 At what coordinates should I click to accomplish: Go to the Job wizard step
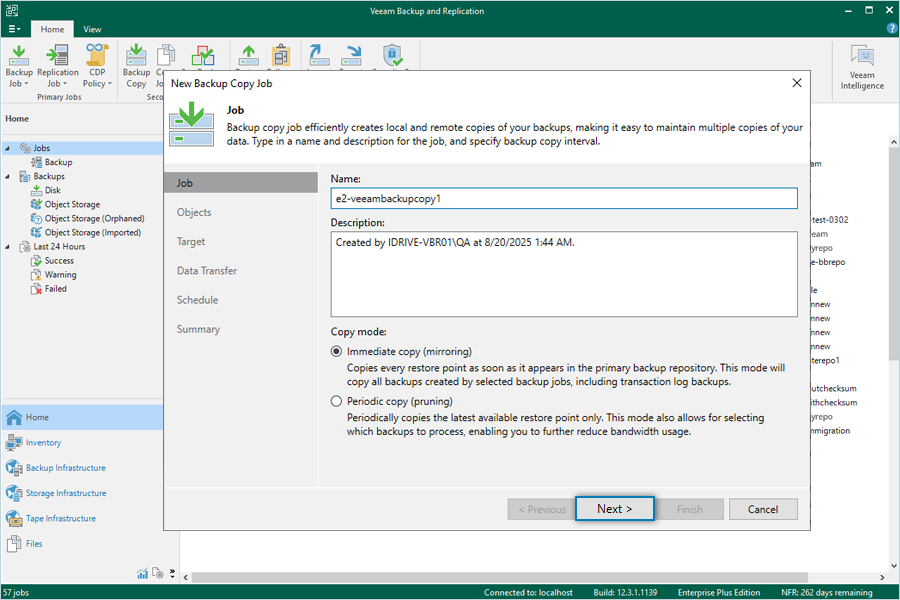pos(240,183)
